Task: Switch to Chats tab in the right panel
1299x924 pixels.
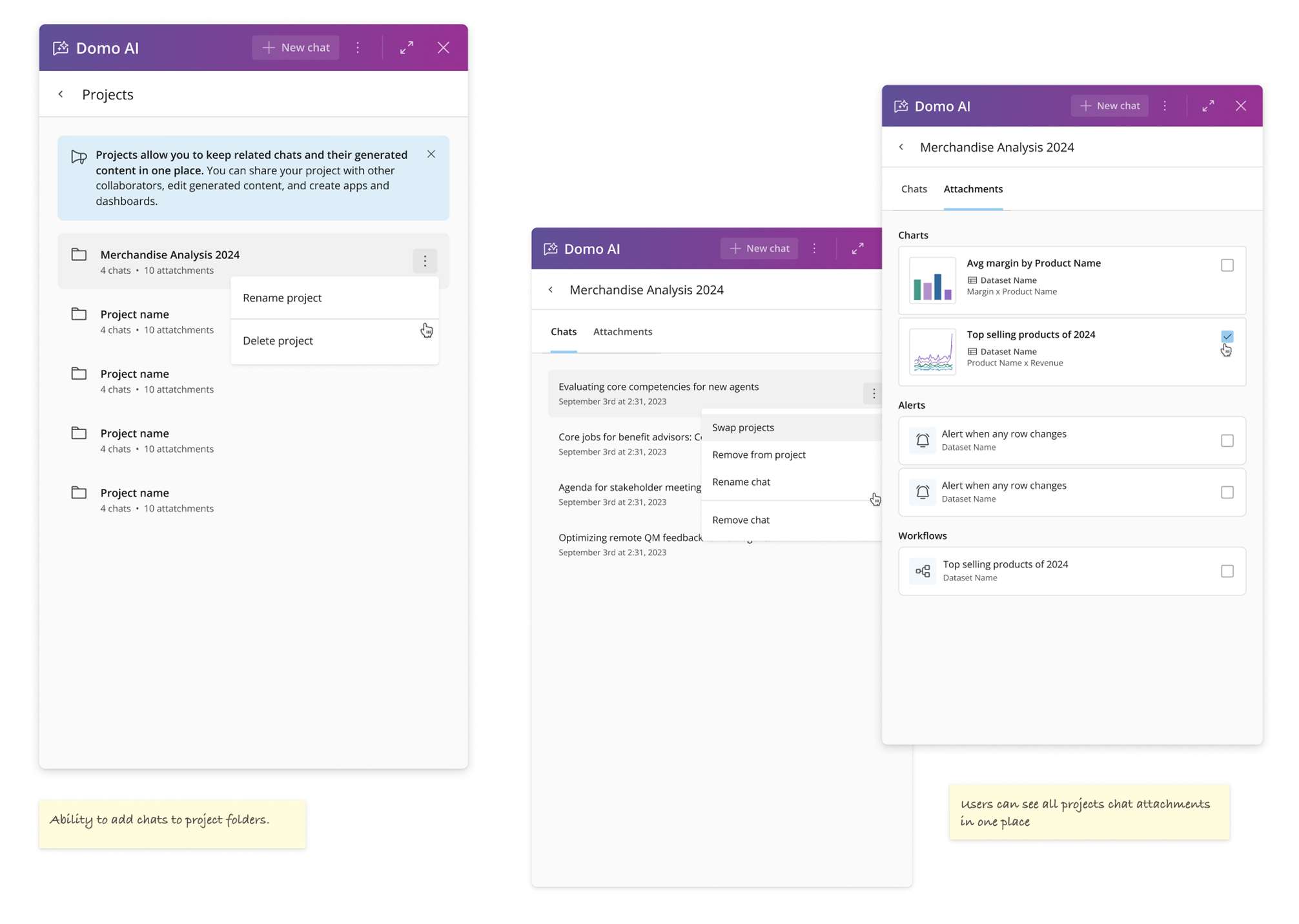Action: pyautogui.click(x=914, y=189)
